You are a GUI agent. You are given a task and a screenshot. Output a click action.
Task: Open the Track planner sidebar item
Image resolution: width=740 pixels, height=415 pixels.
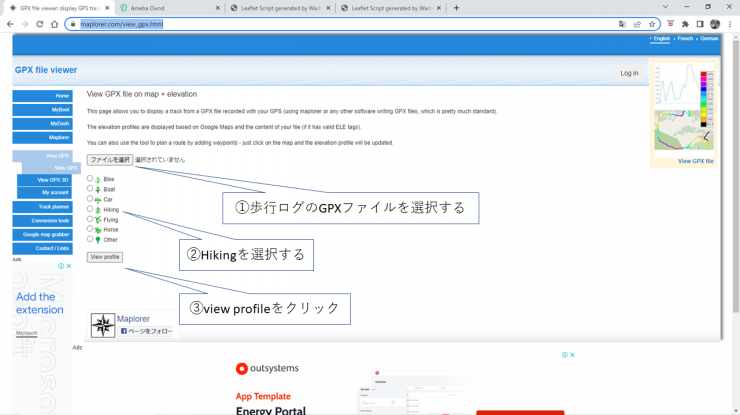click(42, 206)
